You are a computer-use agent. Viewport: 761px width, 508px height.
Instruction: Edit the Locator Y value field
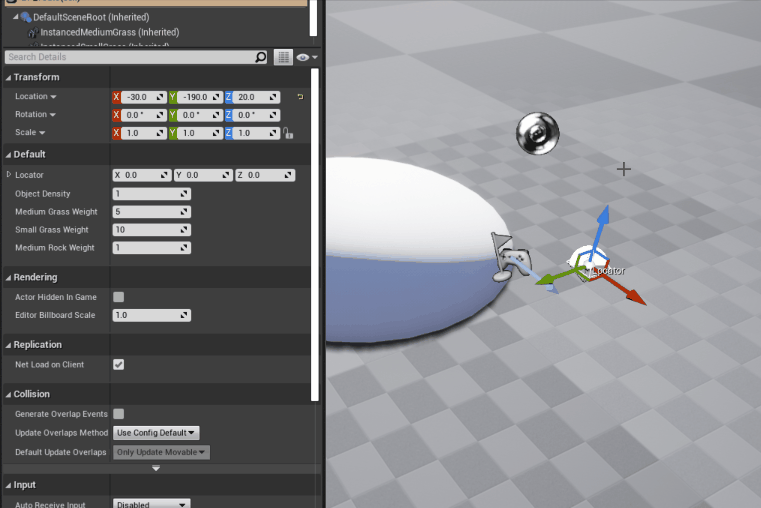[x=203, y=175]
